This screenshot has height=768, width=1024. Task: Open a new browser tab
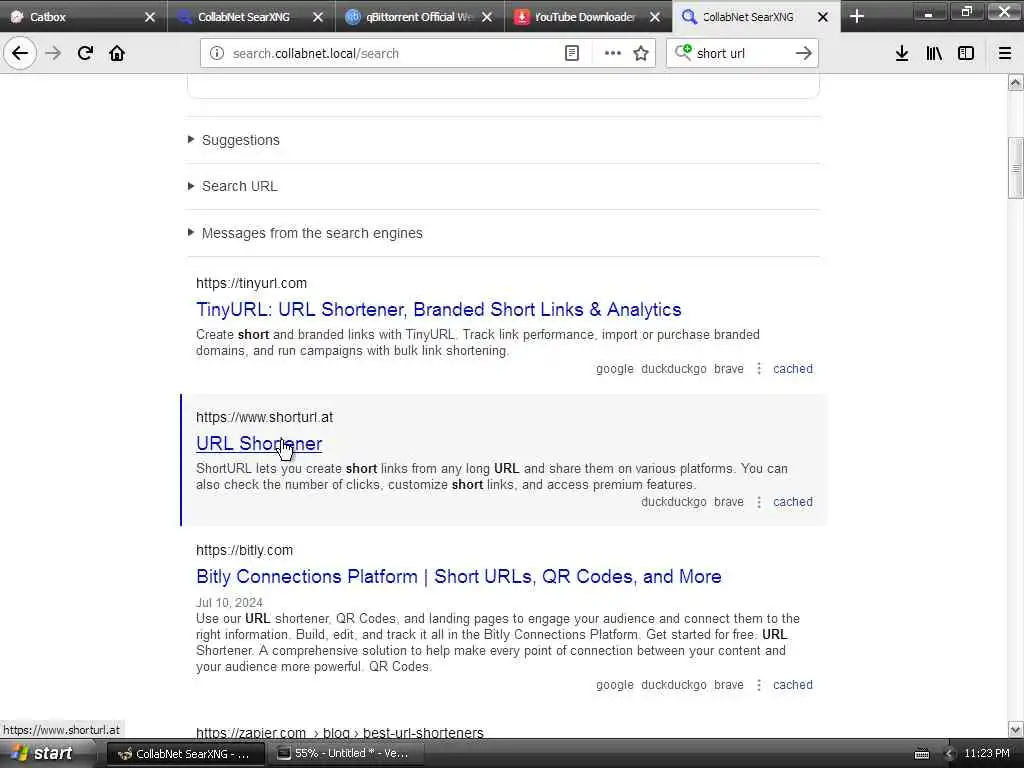coord(857,16)
